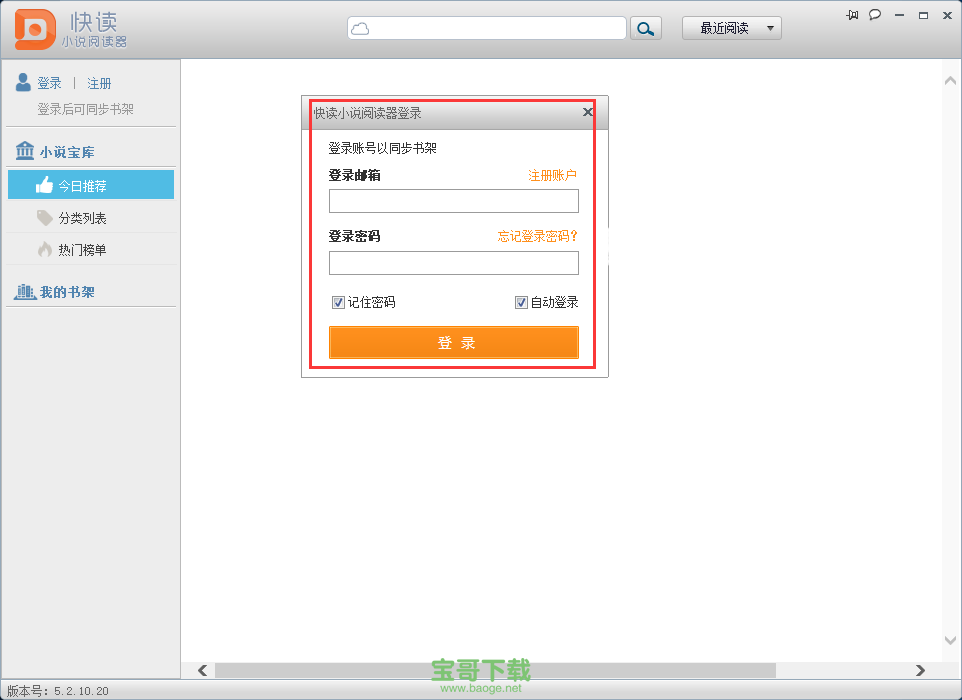
Task: Toggle 记住密码 checkbox
Action: tap(338, 302)
